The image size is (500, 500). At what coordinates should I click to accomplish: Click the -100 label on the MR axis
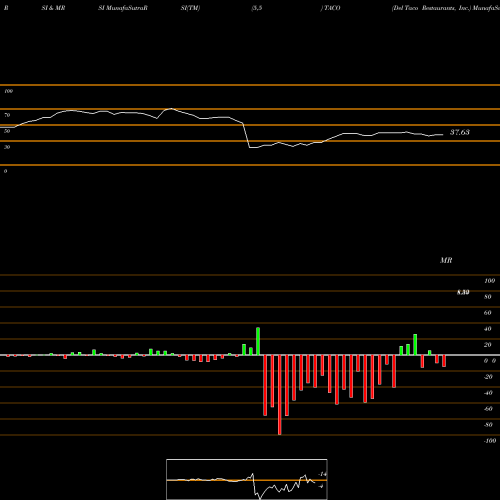[490, 441]
